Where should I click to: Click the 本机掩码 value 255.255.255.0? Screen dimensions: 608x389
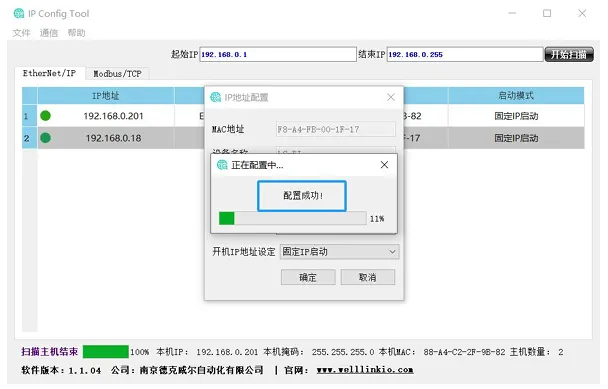(343, 352)
